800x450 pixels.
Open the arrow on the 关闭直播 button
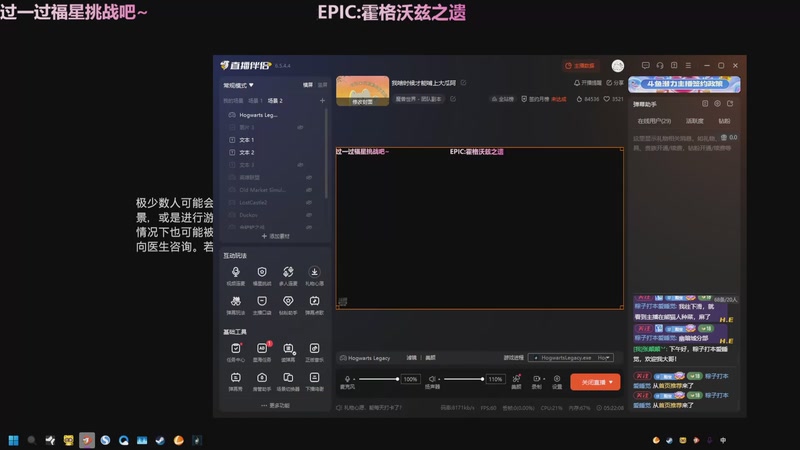(611, 382)
